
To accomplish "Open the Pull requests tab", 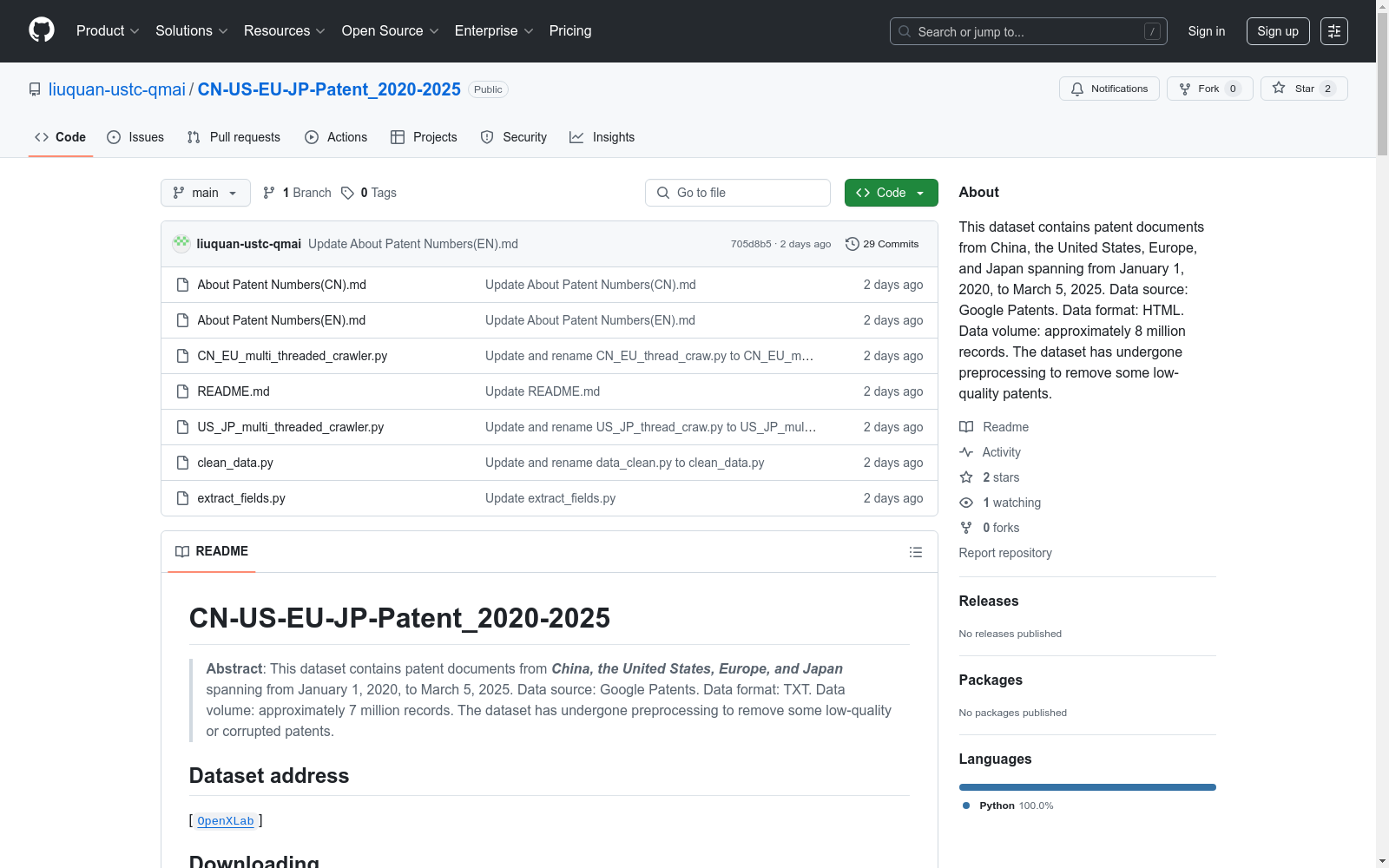I will pyautogui.click(x=234, y=137).
